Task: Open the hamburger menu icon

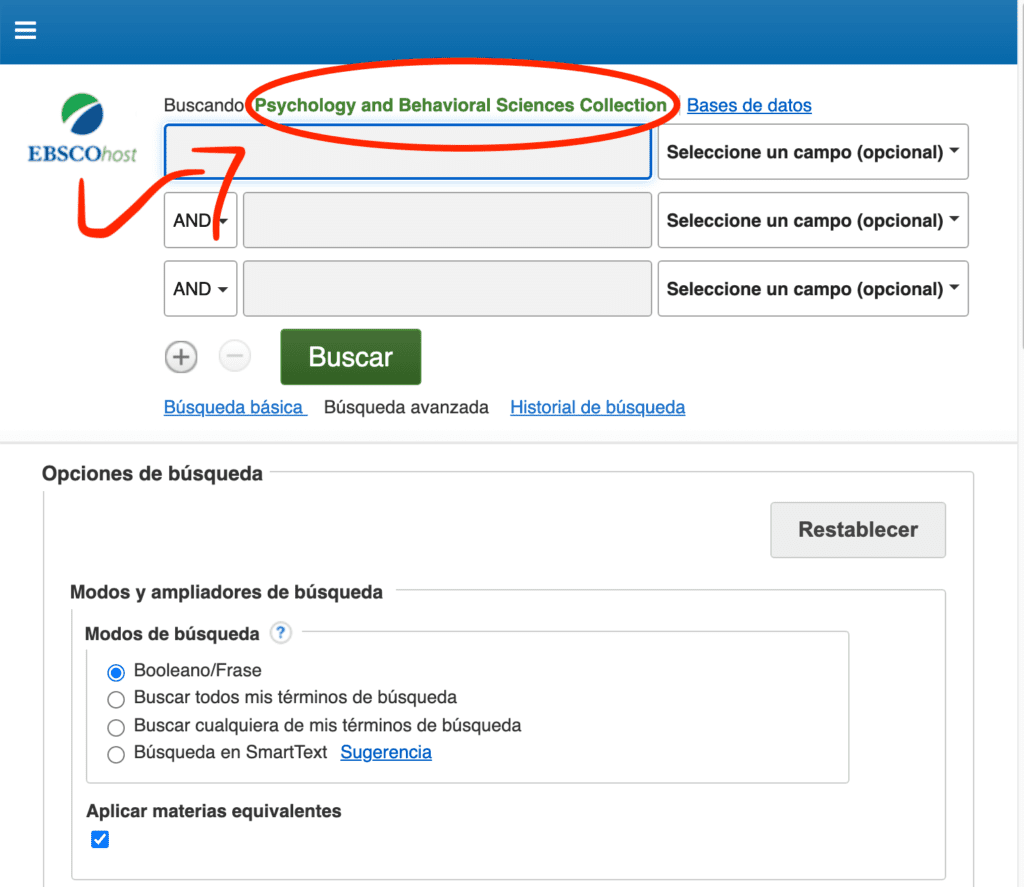Action: point(25,30)
